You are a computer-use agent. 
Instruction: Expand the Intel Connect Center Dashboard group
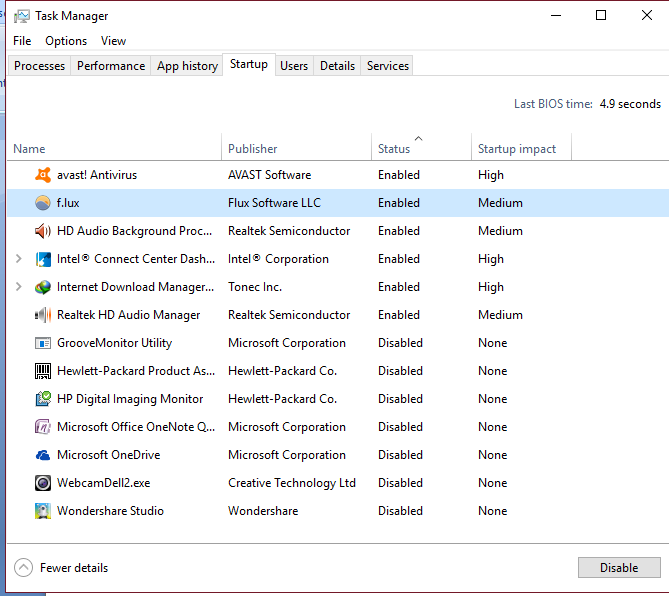coord(18,259)
